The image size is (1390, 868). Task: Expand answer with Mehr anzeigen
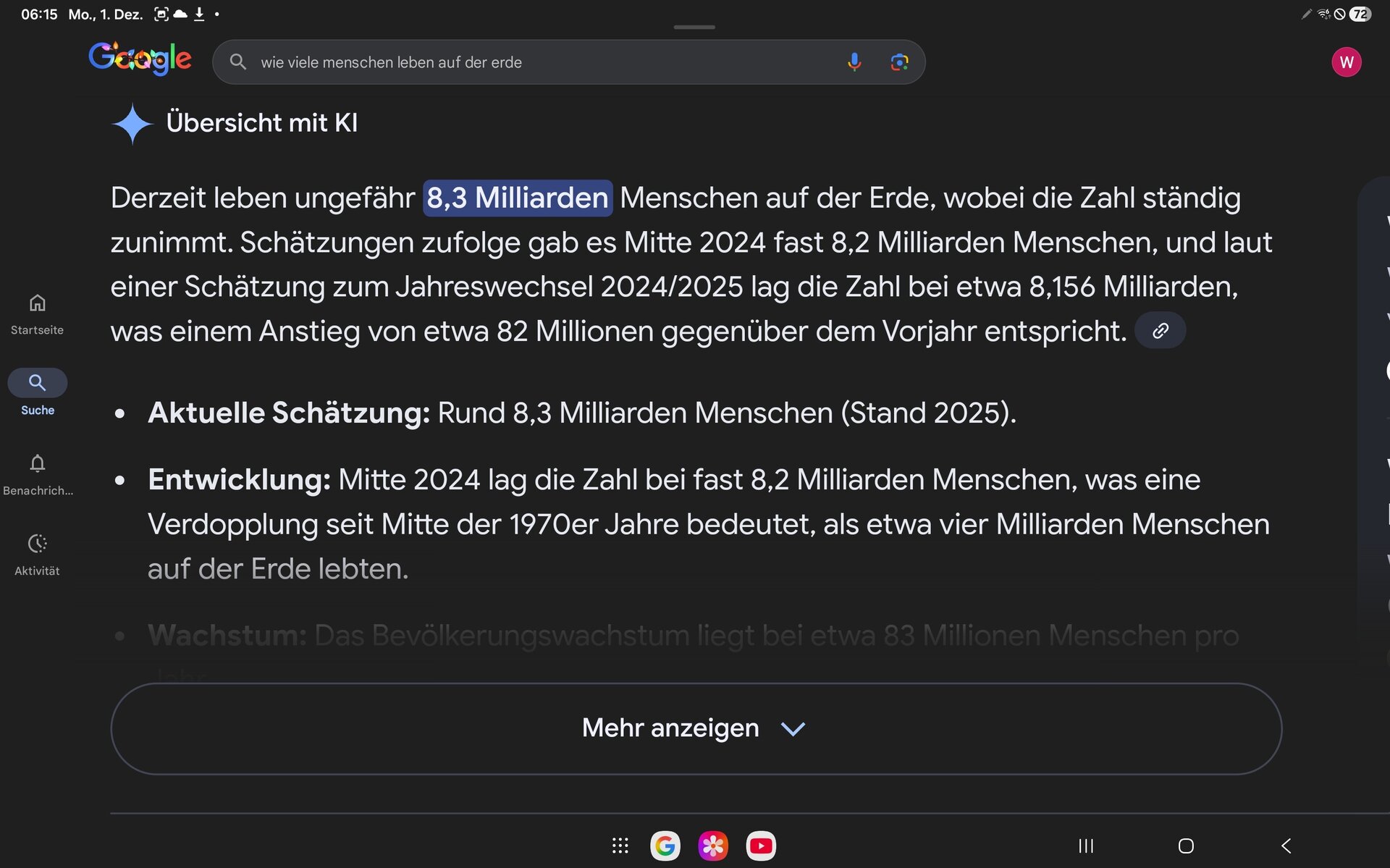click(x=670, y=728)
